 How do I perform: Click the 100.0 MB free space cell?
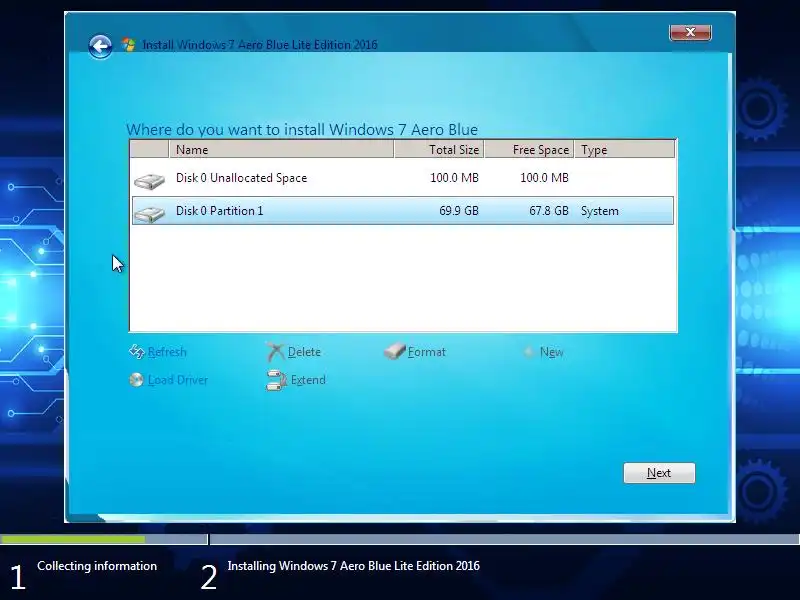(x=544, y=178)
